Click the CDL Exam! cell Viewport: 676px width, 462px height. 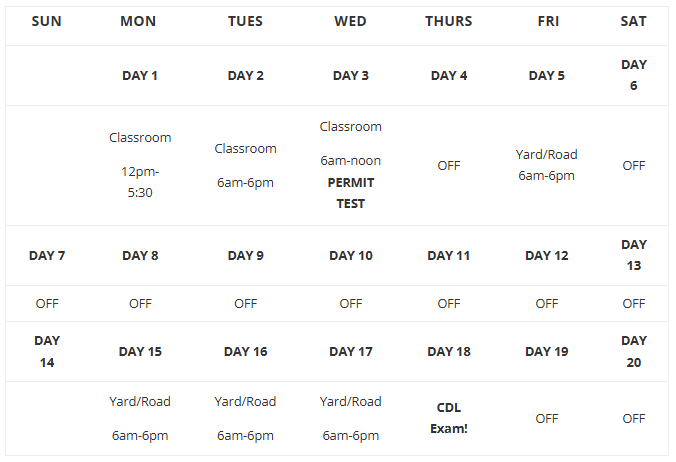pos(449,418)
